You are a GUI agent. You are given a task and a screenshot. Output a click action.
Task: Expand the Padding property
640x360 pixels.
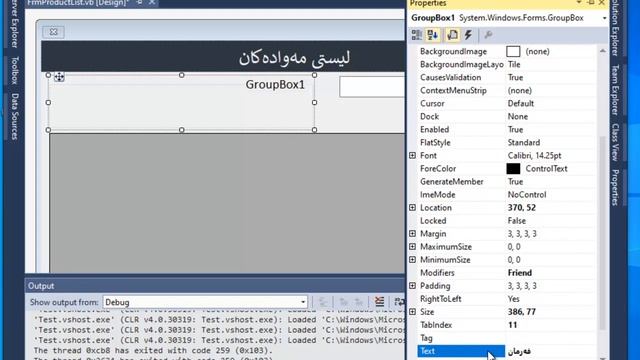click(412, 286)
